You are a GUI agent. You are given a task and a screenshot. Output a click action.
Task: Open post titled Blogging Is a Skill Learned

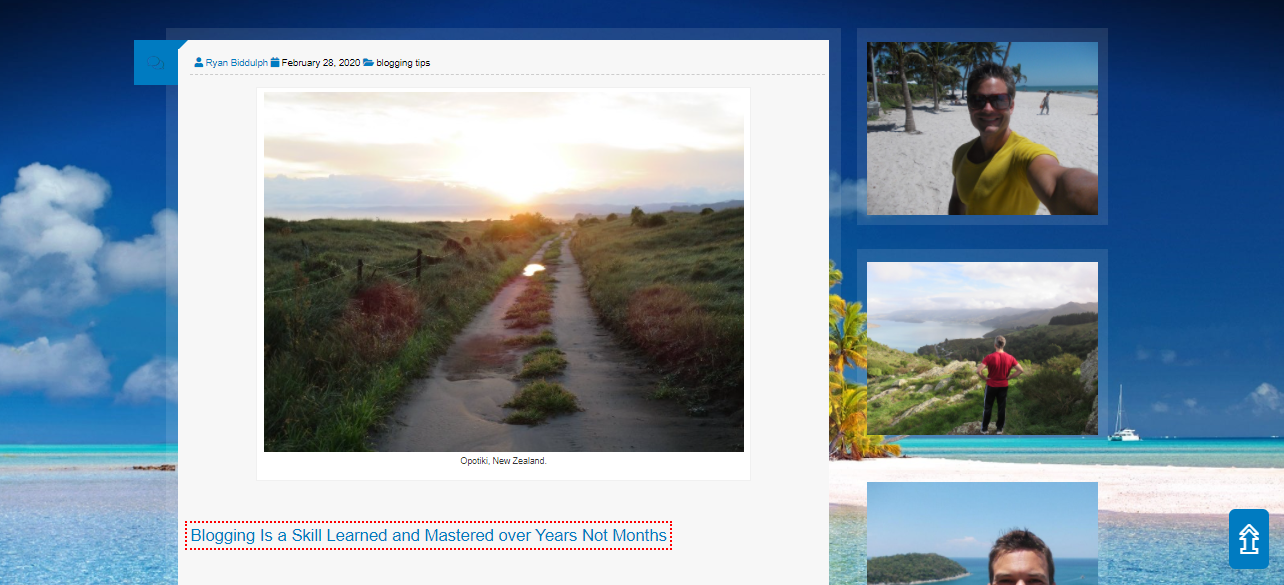click(x=428, y=535)
